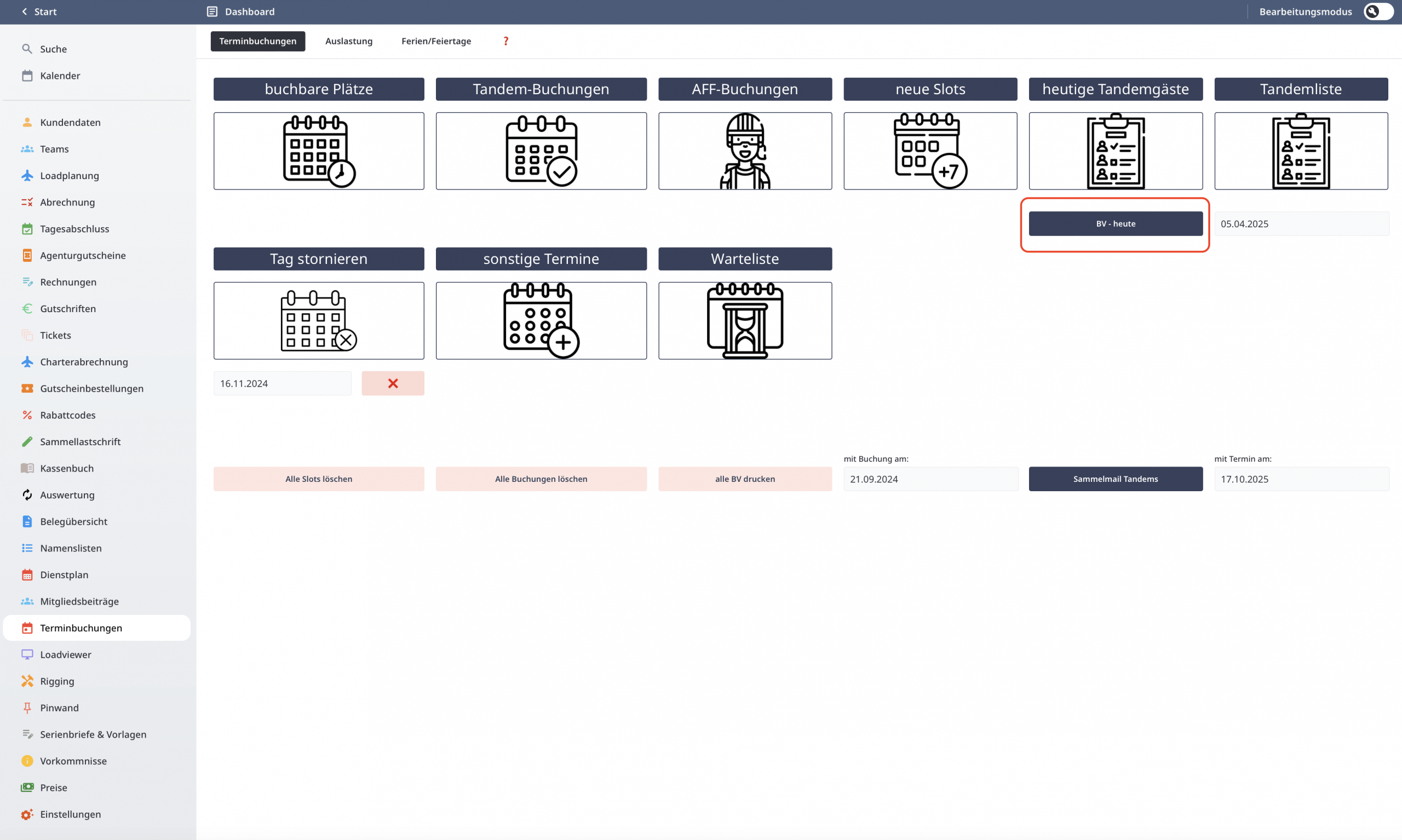Click the neue Slots +7 calendar icon
The height and width of the screenshot is (840, 1402).
[x=930, y=151]
